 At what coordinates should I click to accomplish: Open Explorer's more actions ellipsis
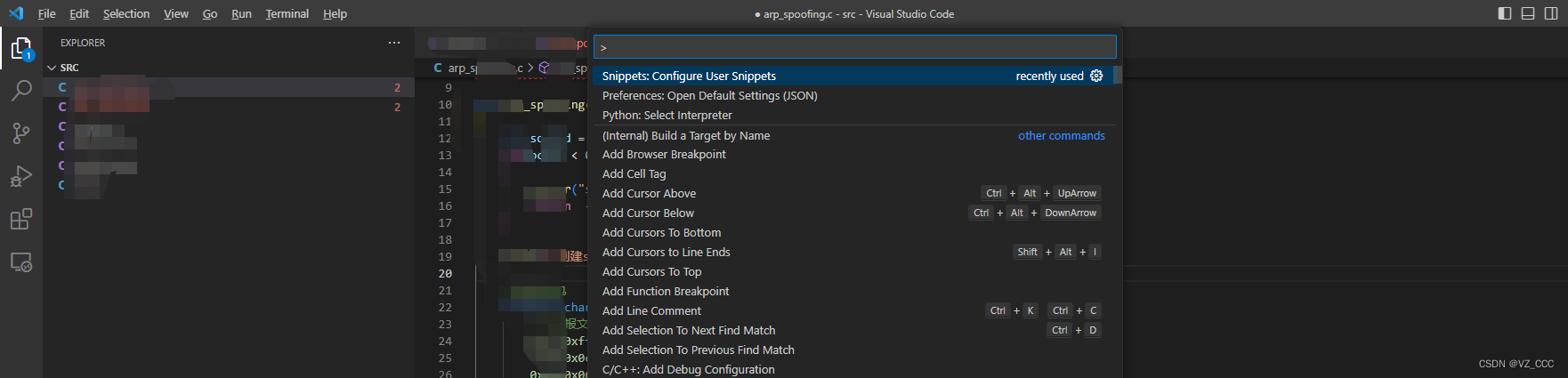394,43
